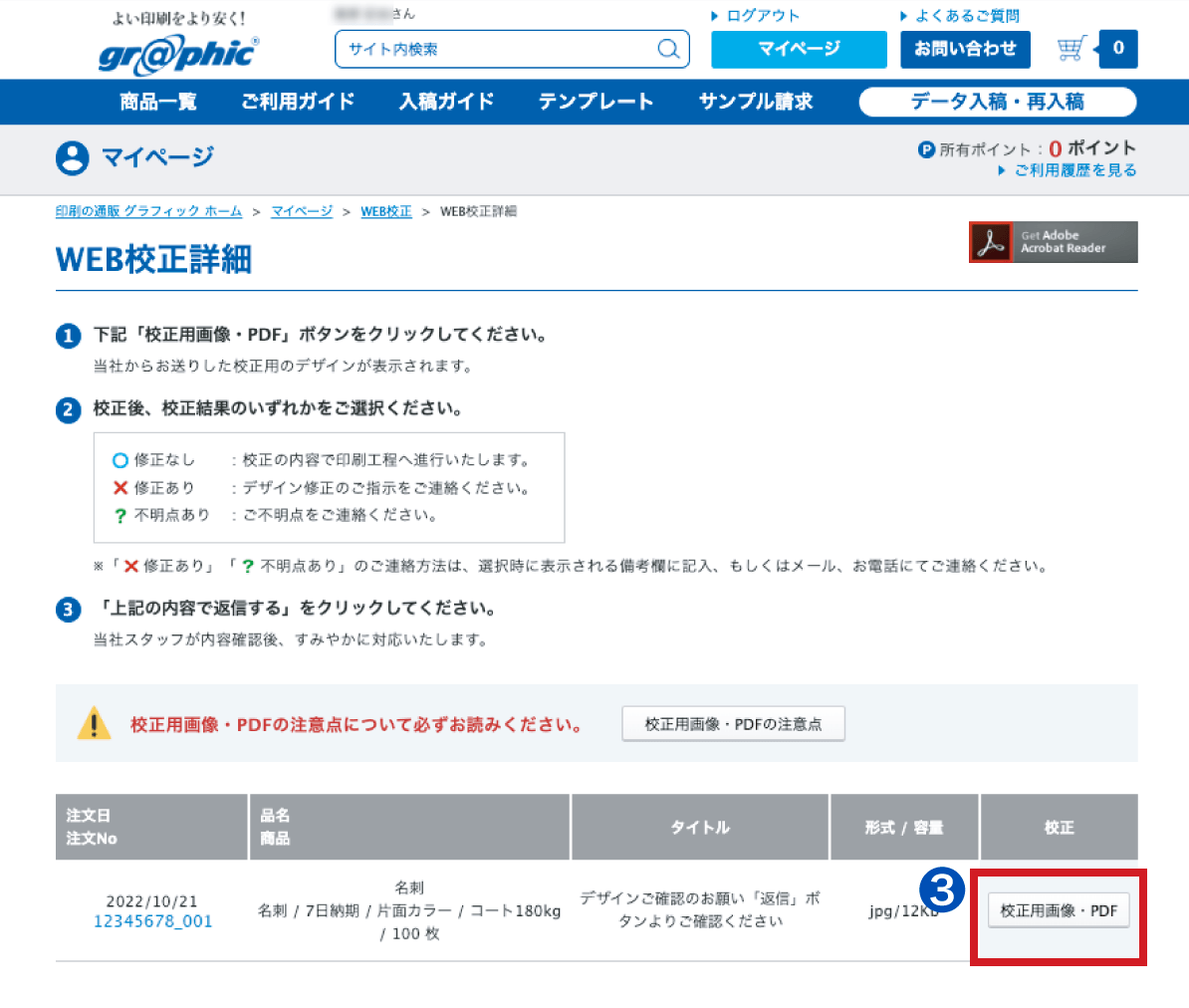Screen dimensions: 1189x1008
Task: Click the データ入稿・再入稿 button
Action: pos(997,102)
